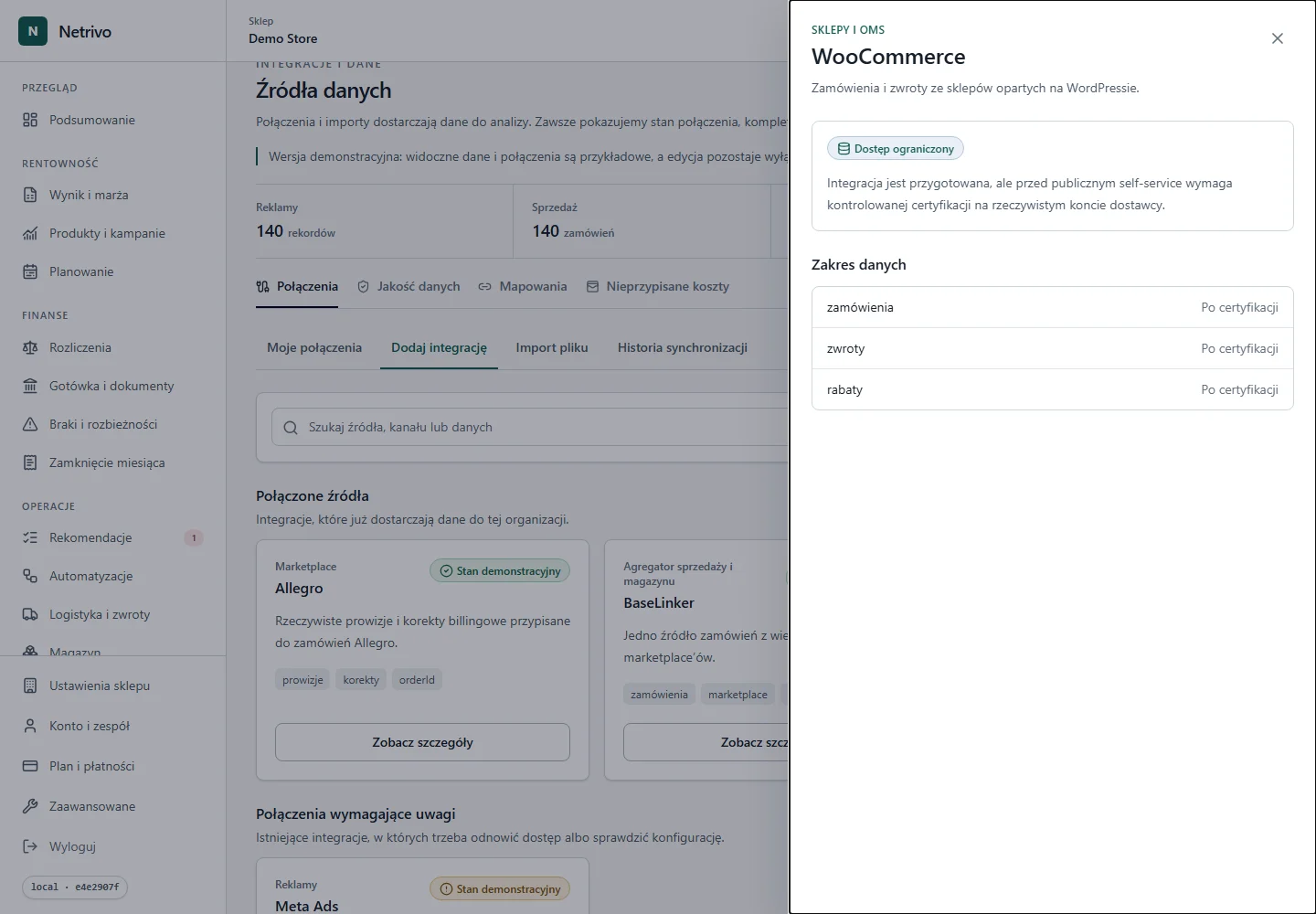Select Dodaj integrację subtab
Viewport: 1316px width, 914px height.
439,347
